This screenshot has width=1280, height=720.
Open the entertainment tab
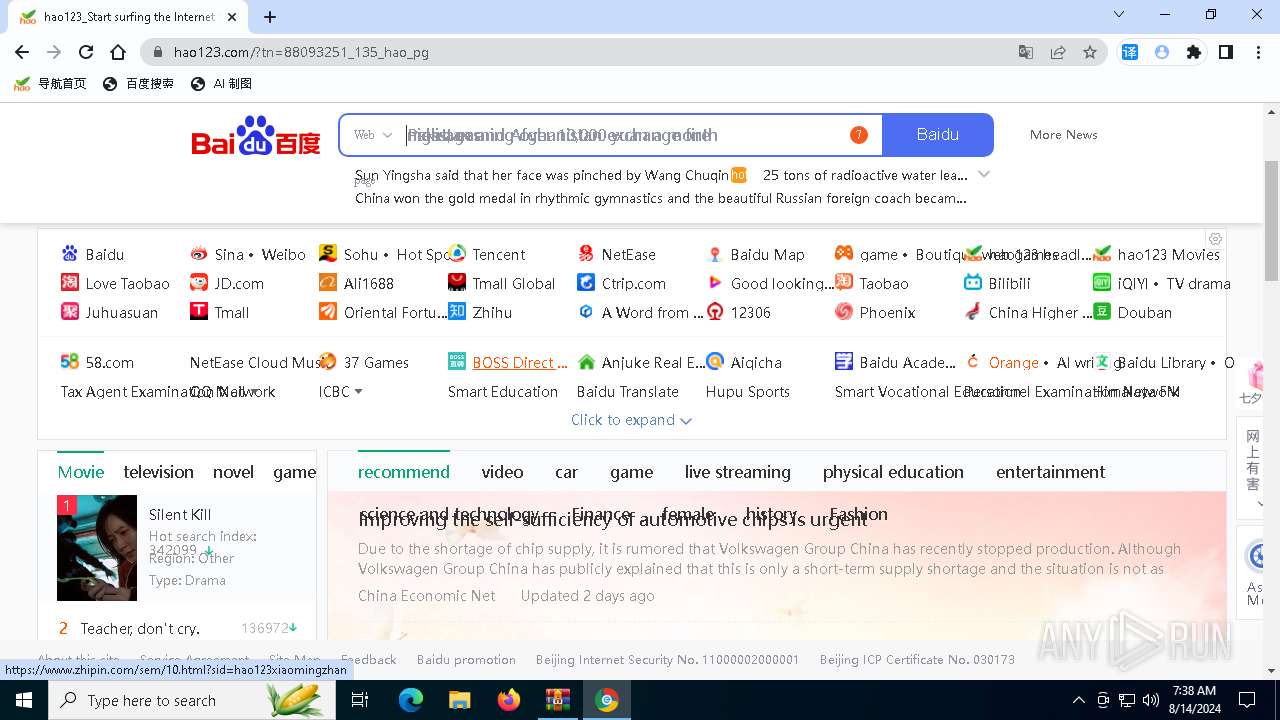[x=1050, y=472]
